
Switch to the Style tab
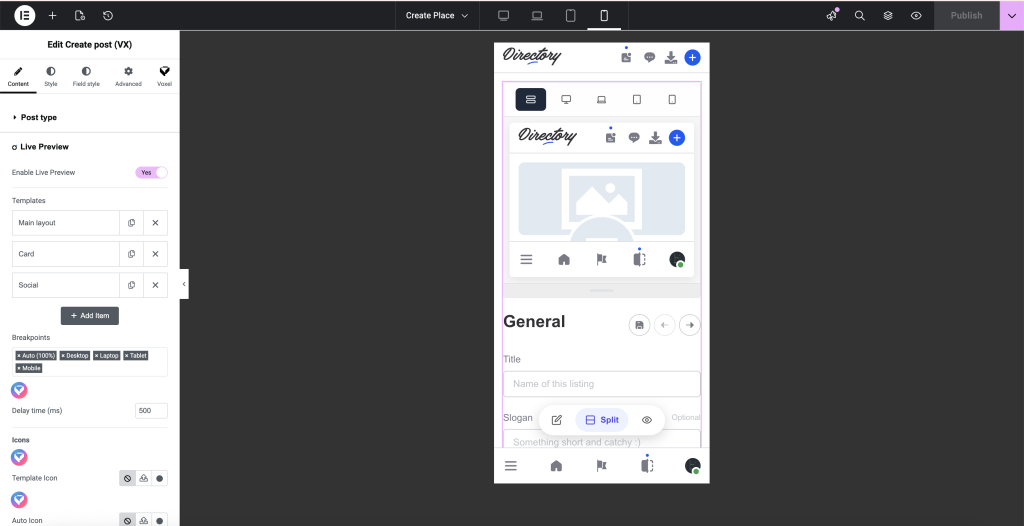click(51, 76)
